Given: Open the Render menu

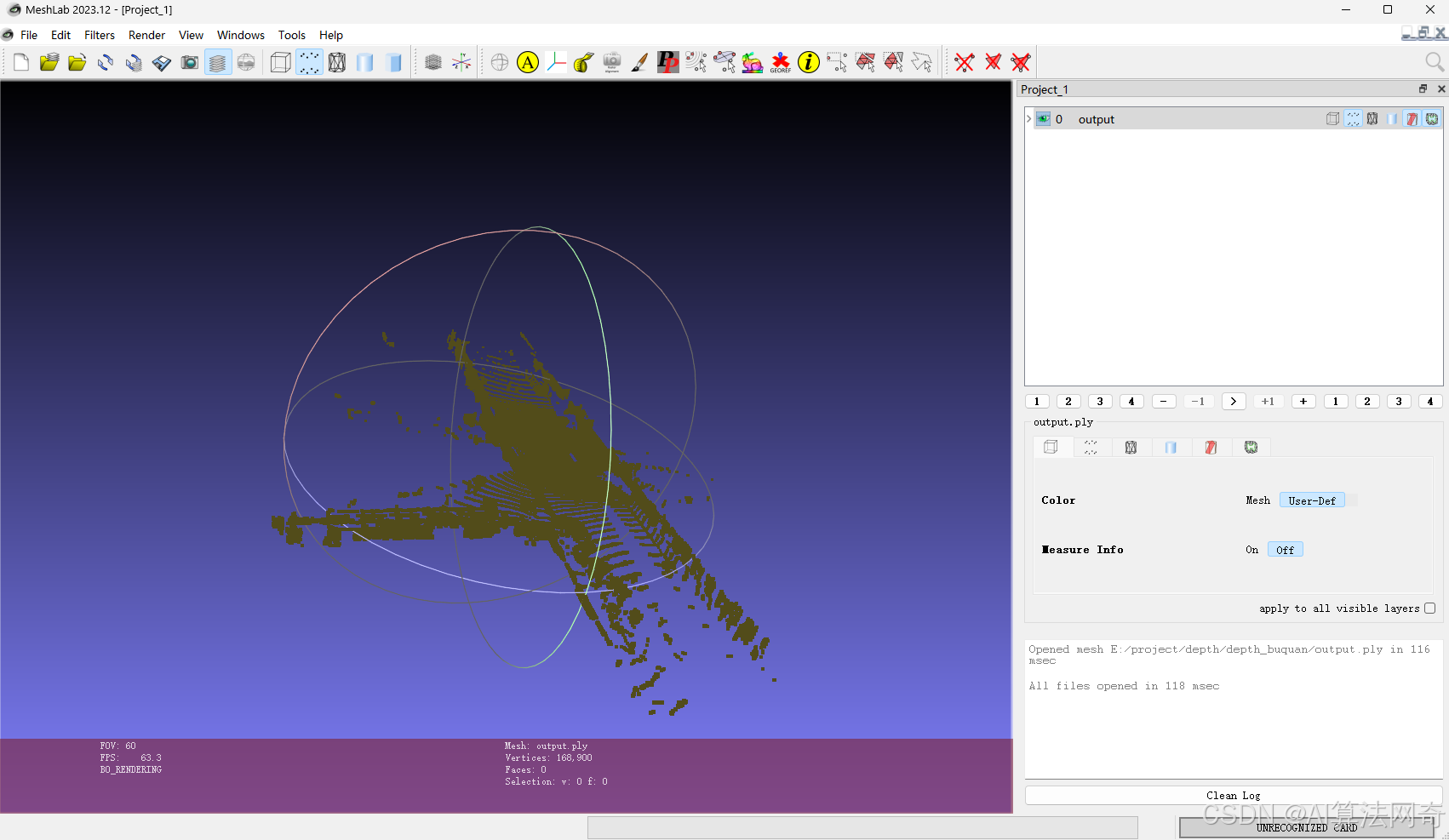Looking at the screenshot, I should (x=146, y=35).
